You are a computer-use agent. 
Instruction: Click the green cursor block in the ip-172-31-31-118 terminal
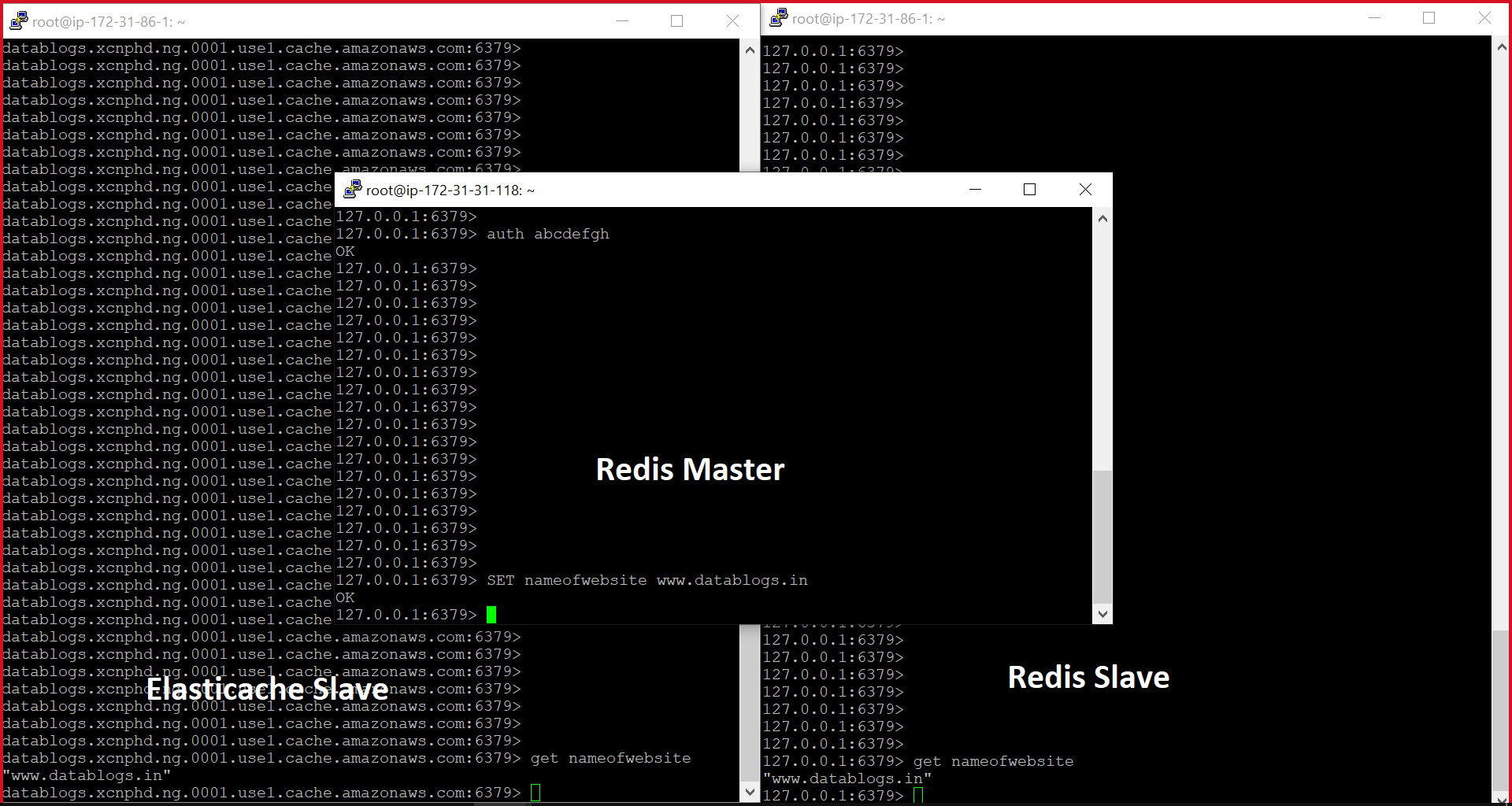(x=491, y=615)
